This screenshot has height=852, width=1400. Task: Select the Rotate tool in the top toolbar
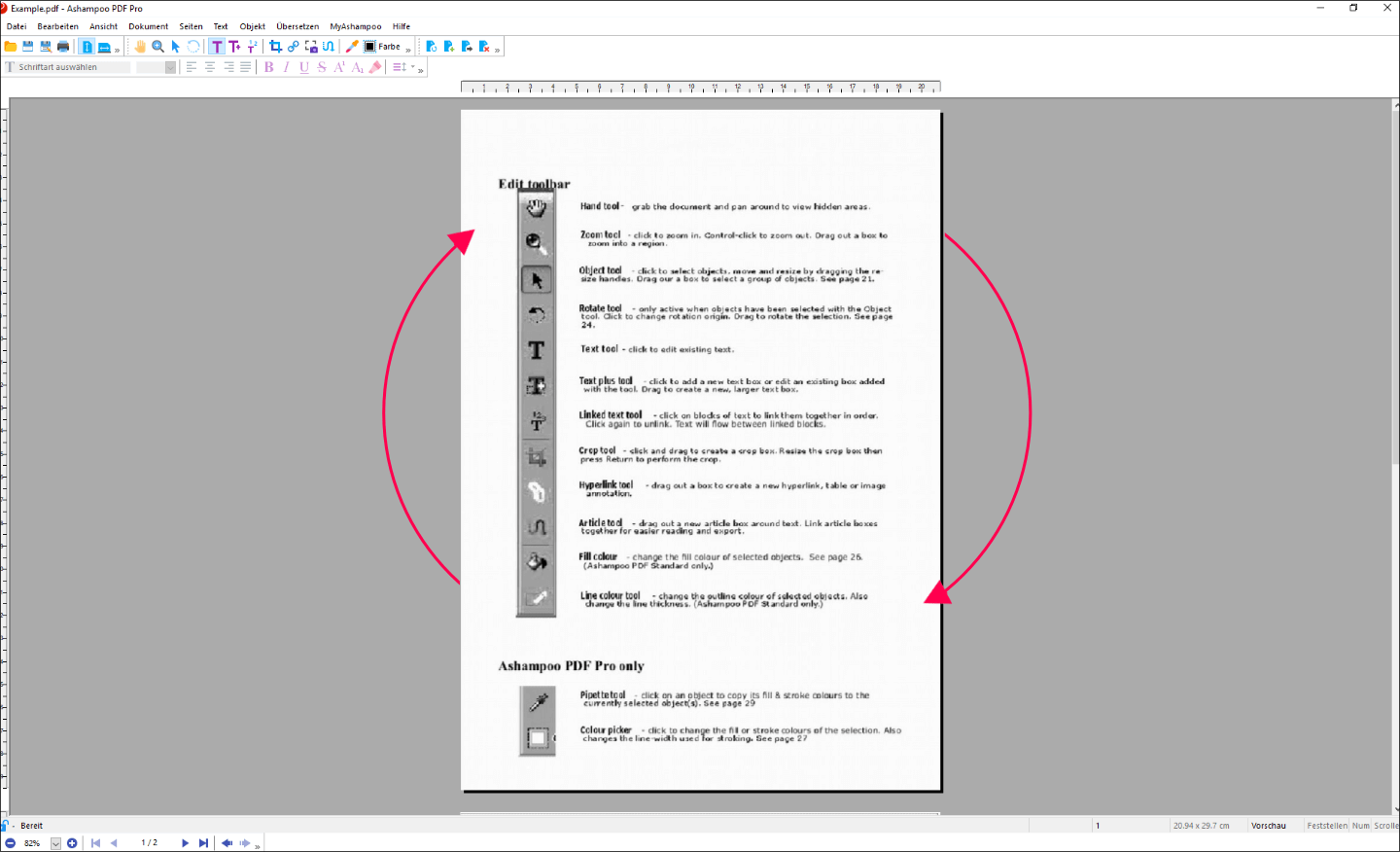[x=193, y=47]
